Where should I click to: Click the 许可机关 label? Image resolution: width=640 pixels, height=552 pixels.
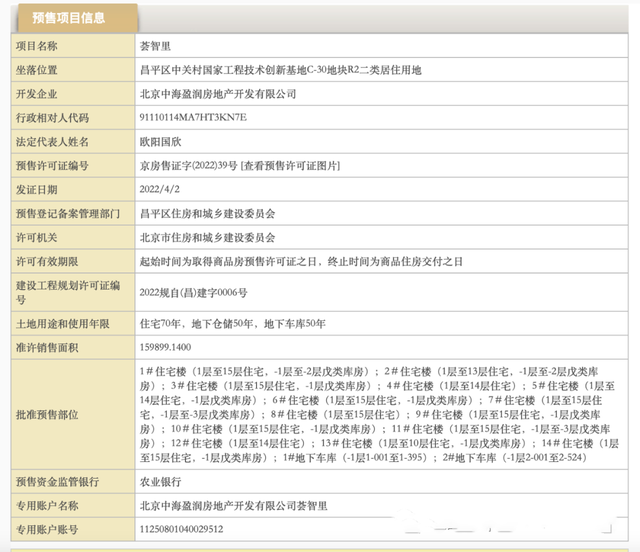pyautogui.click(x=36, y=238)
